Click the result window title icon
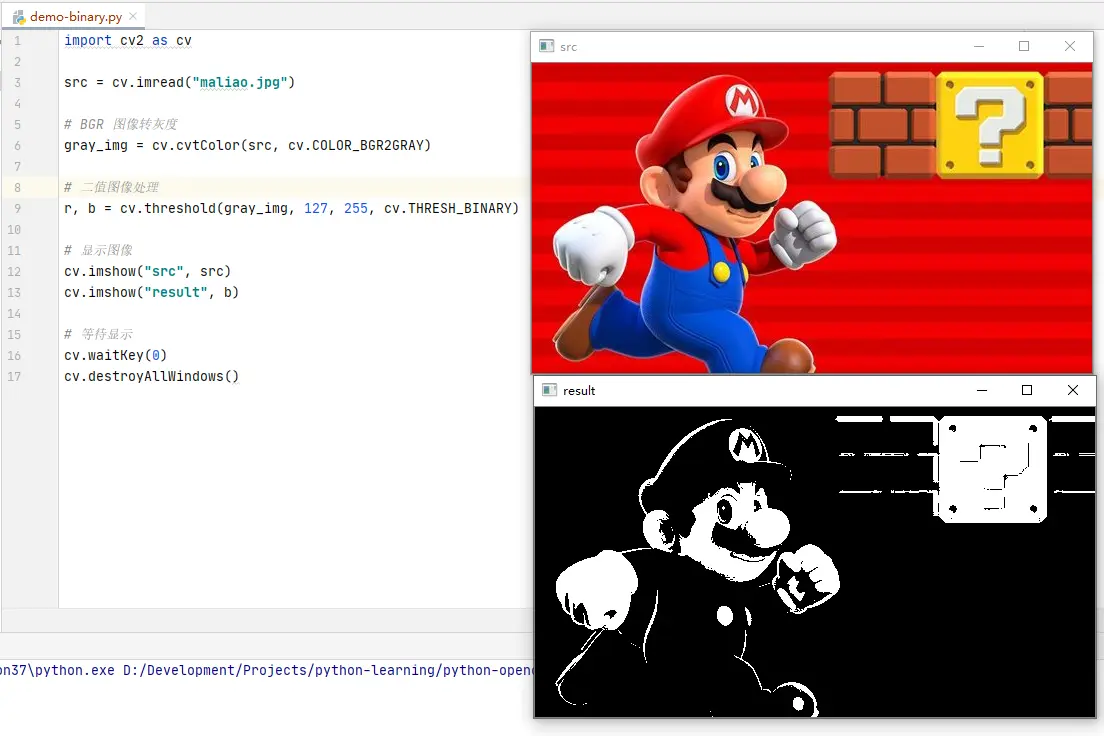 [549, 390]
